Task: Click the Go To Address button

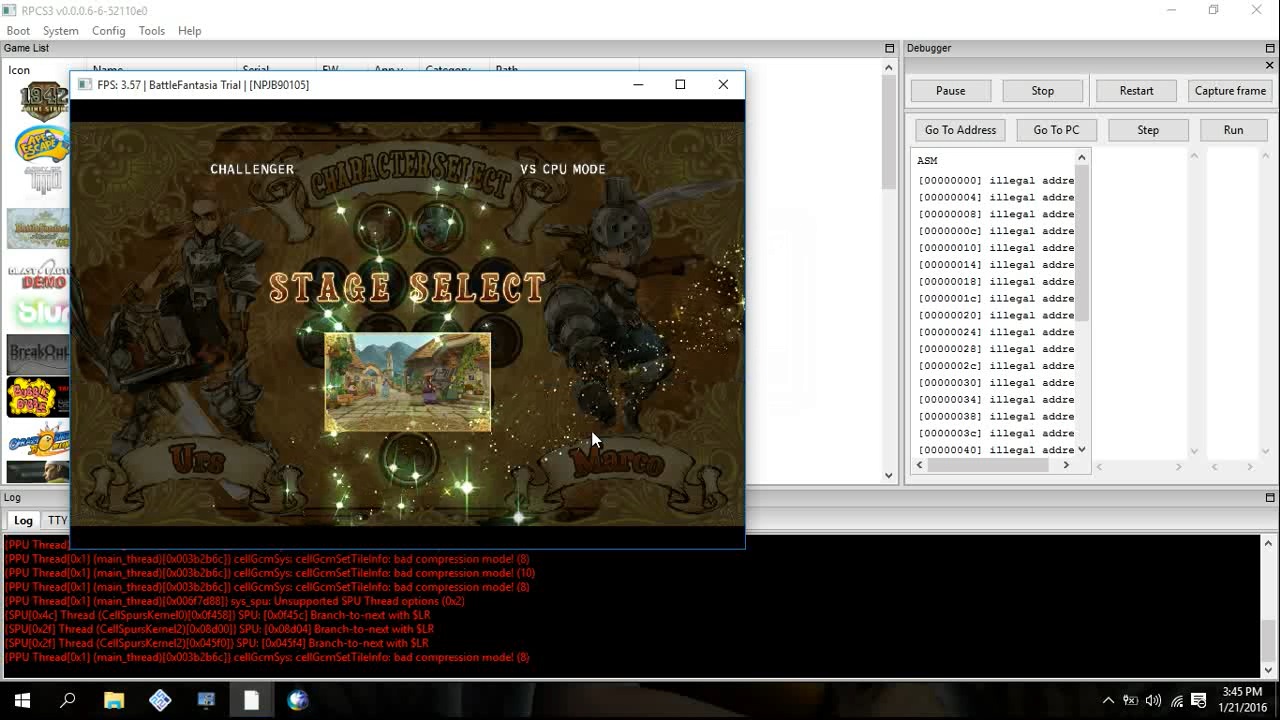Action: 960,130
